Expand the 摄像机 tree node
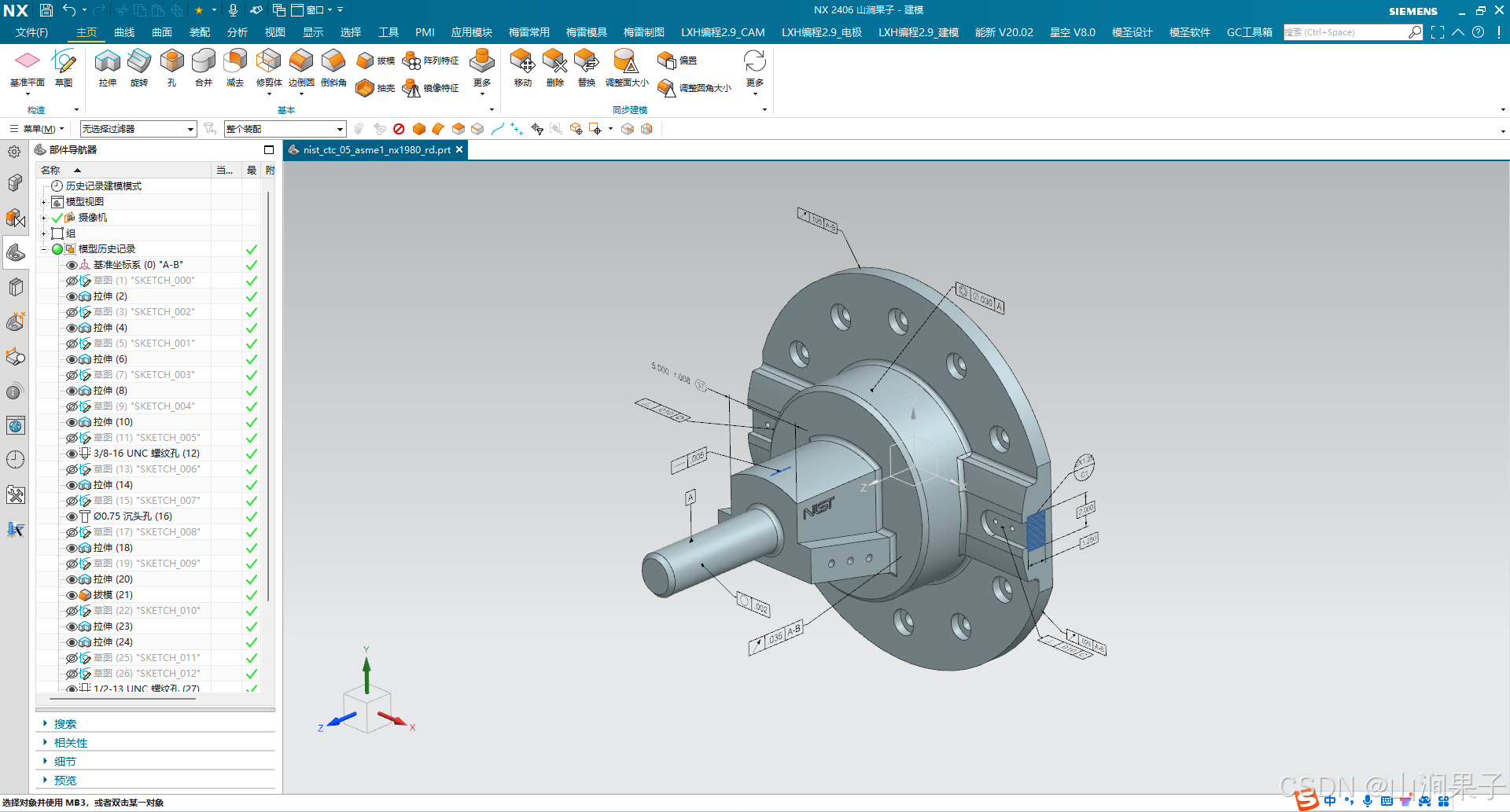 pos(44,218)
